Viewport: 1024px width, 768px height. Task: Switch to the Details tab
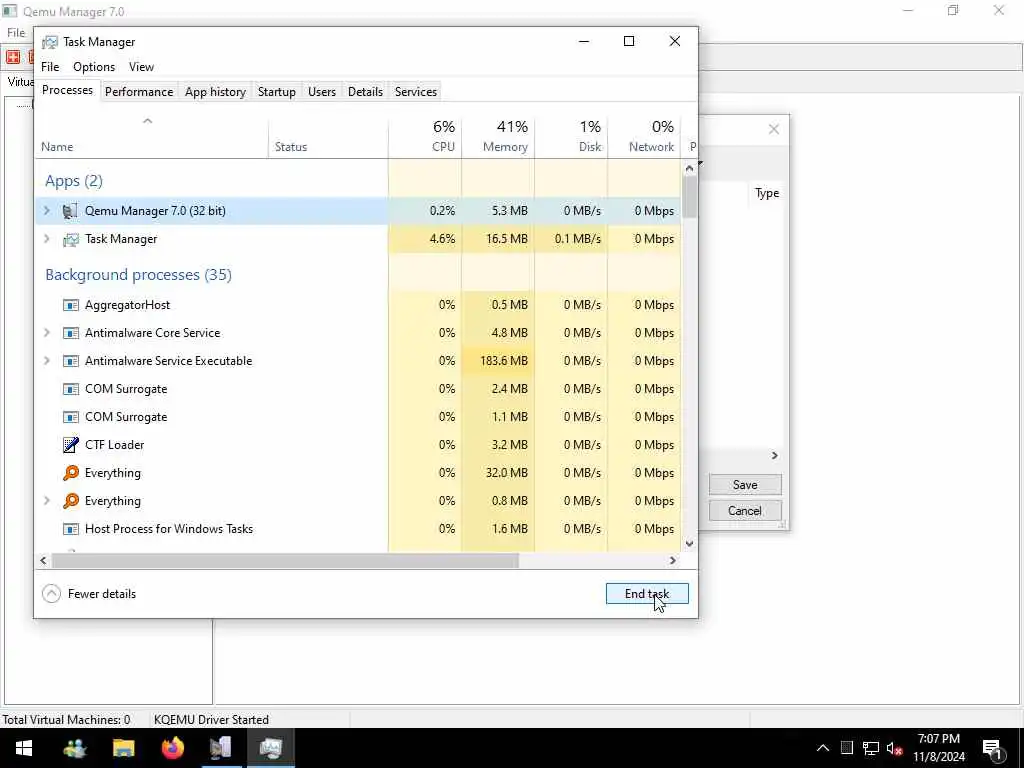pyautogui.click(x=365, y=91)
